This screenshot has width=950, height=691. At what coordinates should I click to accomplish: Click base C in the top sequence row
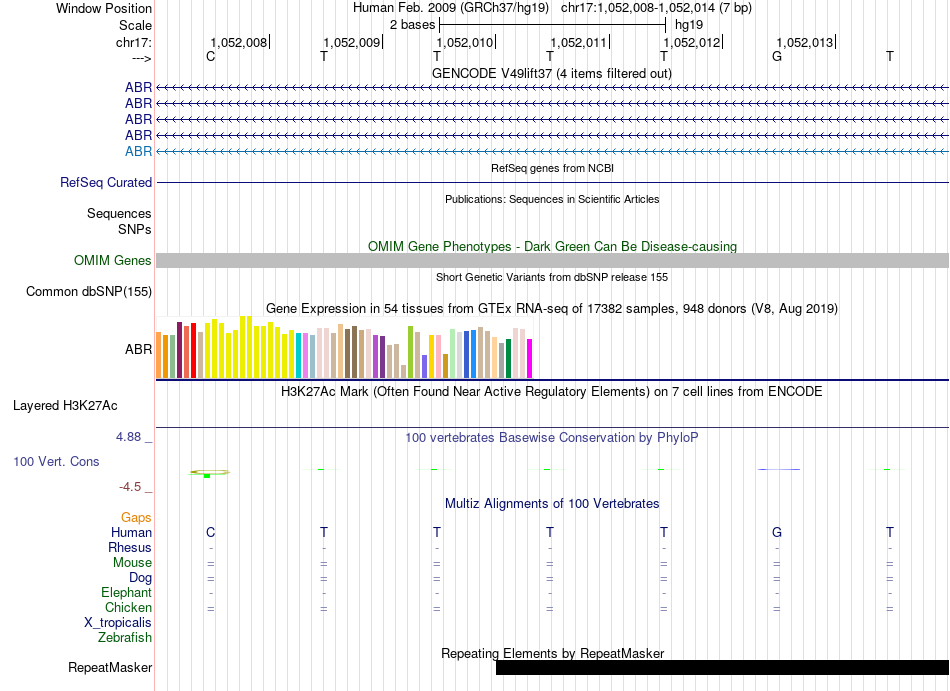[210, 57]
